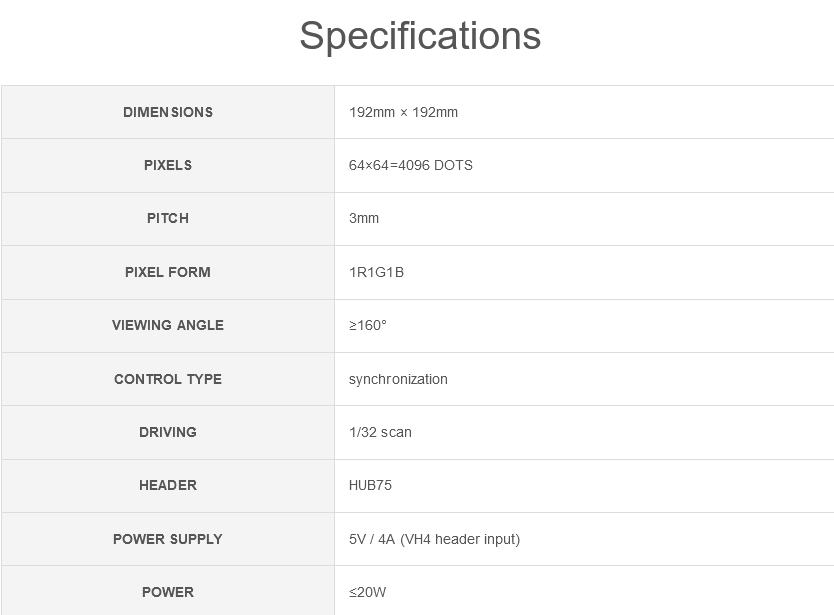The height and width of the screenshot is (615, 834).
Task: Select the CONTROL TYPE label
Action: pyautogui.click(x=168, y=379)
